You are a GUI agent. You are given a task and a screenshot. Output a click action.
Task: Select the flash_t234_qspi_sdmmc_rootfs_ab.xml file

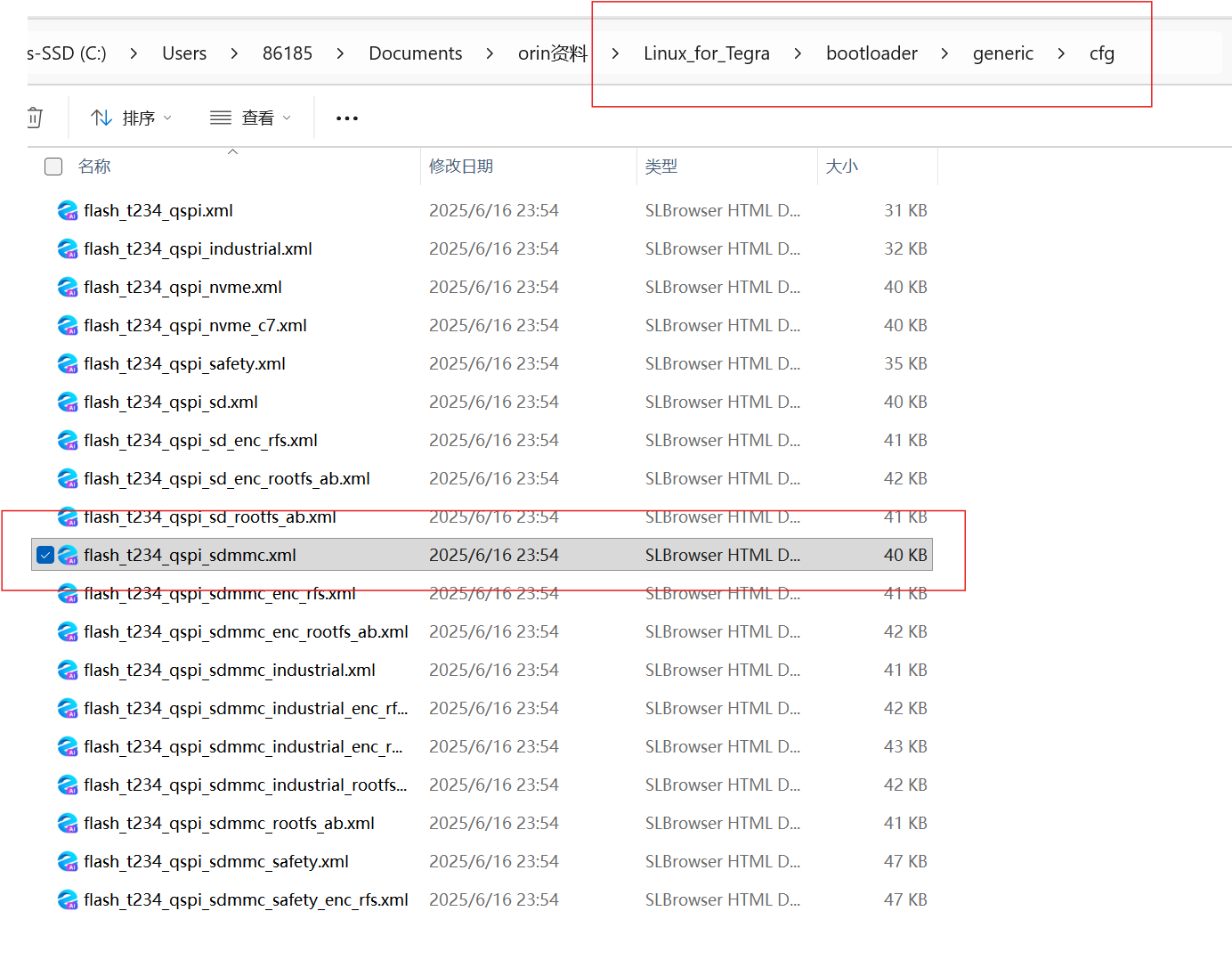click(x=229, y=824)
